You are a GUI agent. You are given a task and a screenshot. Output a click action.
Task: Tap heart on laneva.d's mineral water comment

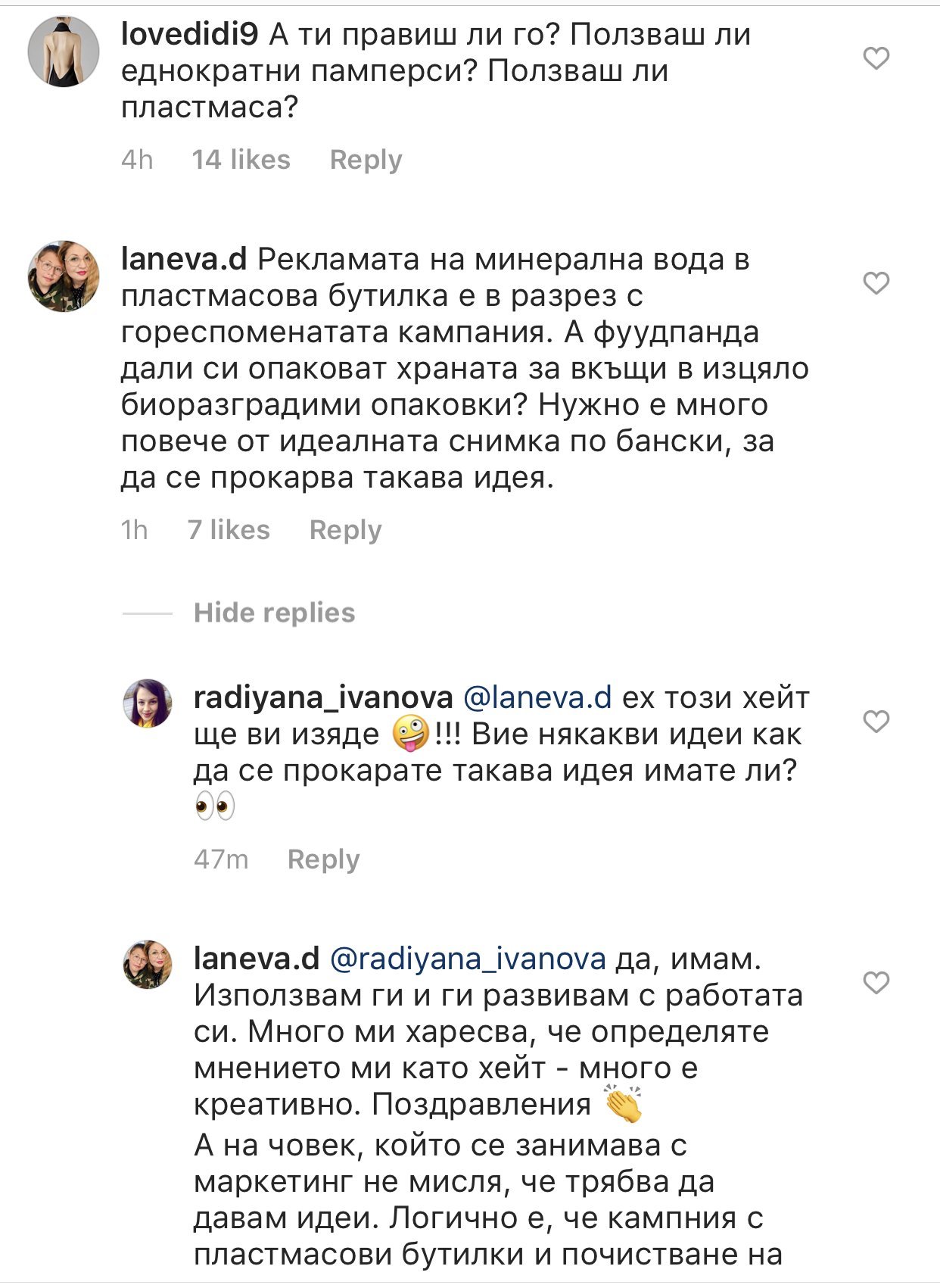(876, 283)
